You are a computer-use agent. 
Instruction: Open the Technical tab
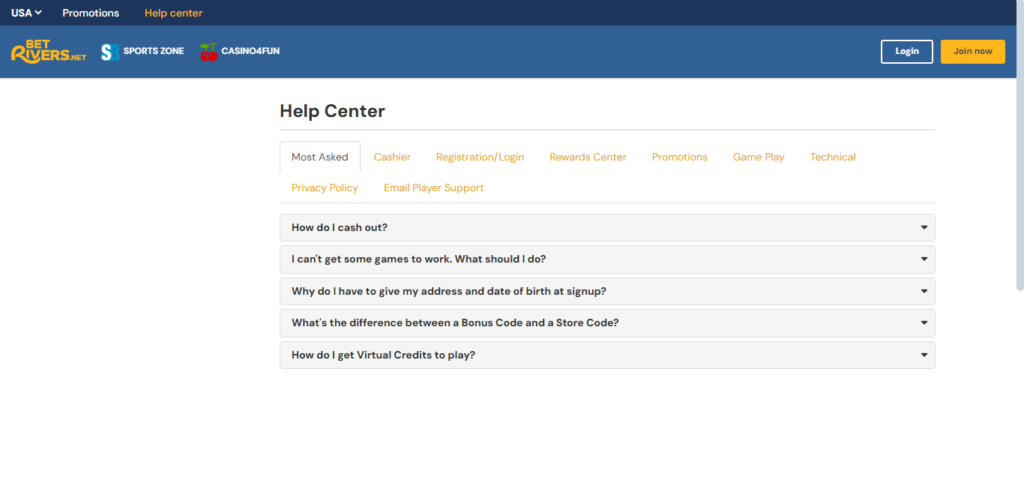833,157
